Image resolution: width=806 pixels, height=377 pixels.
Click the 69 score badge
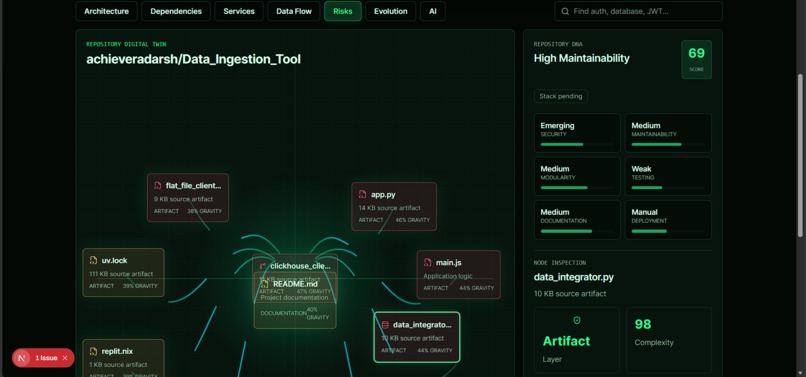[x=697, y=60]
